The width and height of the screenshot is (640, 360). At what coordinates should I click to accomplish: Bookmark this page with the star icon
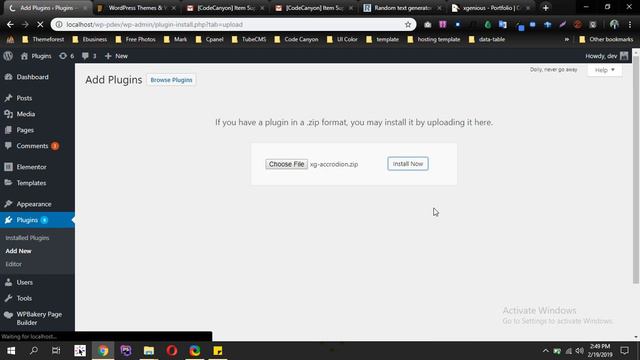point(408,24)
